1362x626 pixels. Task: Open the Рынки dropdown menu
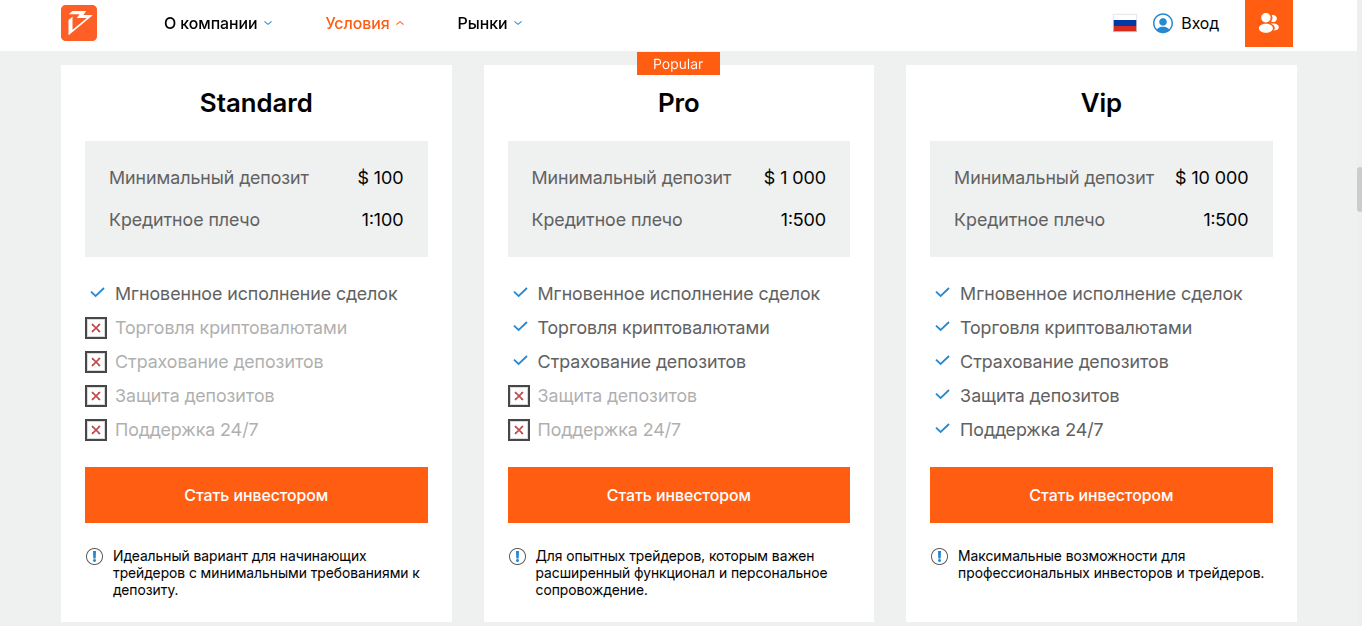tap(490, 23)
